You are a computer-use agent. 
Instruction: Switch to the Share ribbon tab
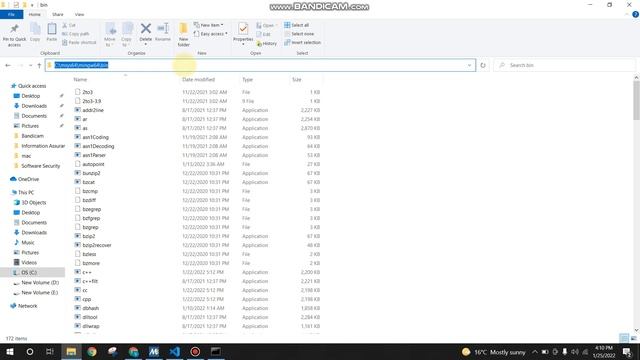tap(58, 14)
